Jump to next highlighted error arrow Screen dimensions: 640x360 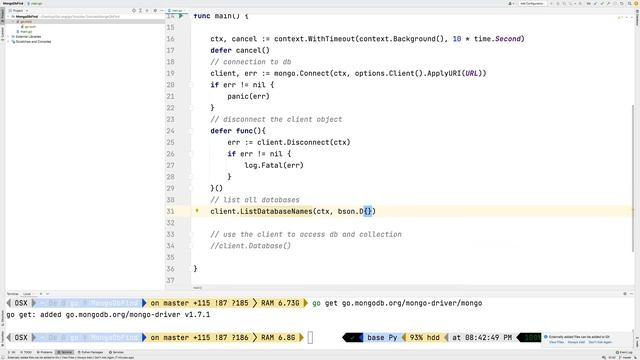pyautogui.click(x=631, y=17)
